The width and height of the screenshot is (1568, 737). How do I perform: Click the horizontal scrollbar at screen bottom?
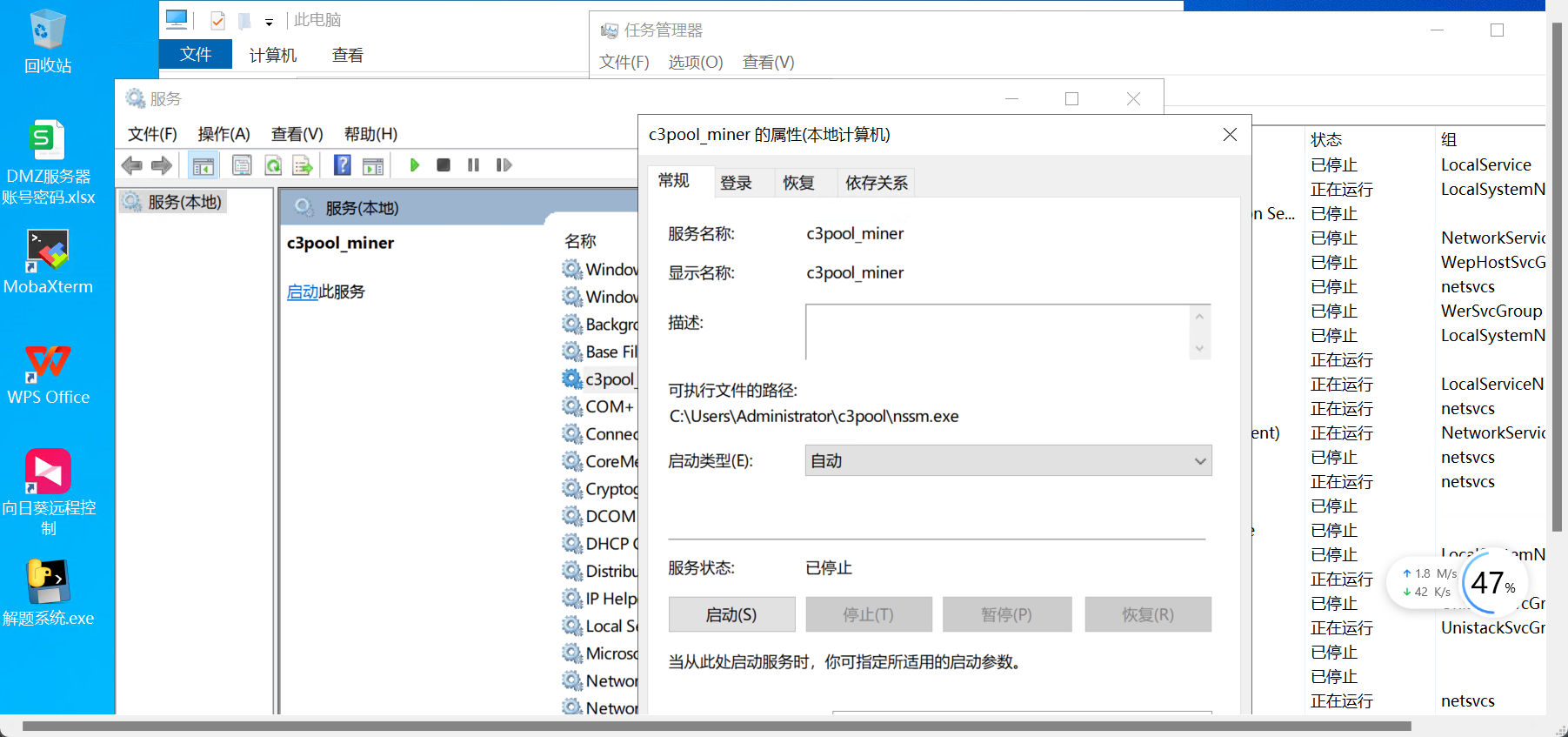tap(717, 726)
